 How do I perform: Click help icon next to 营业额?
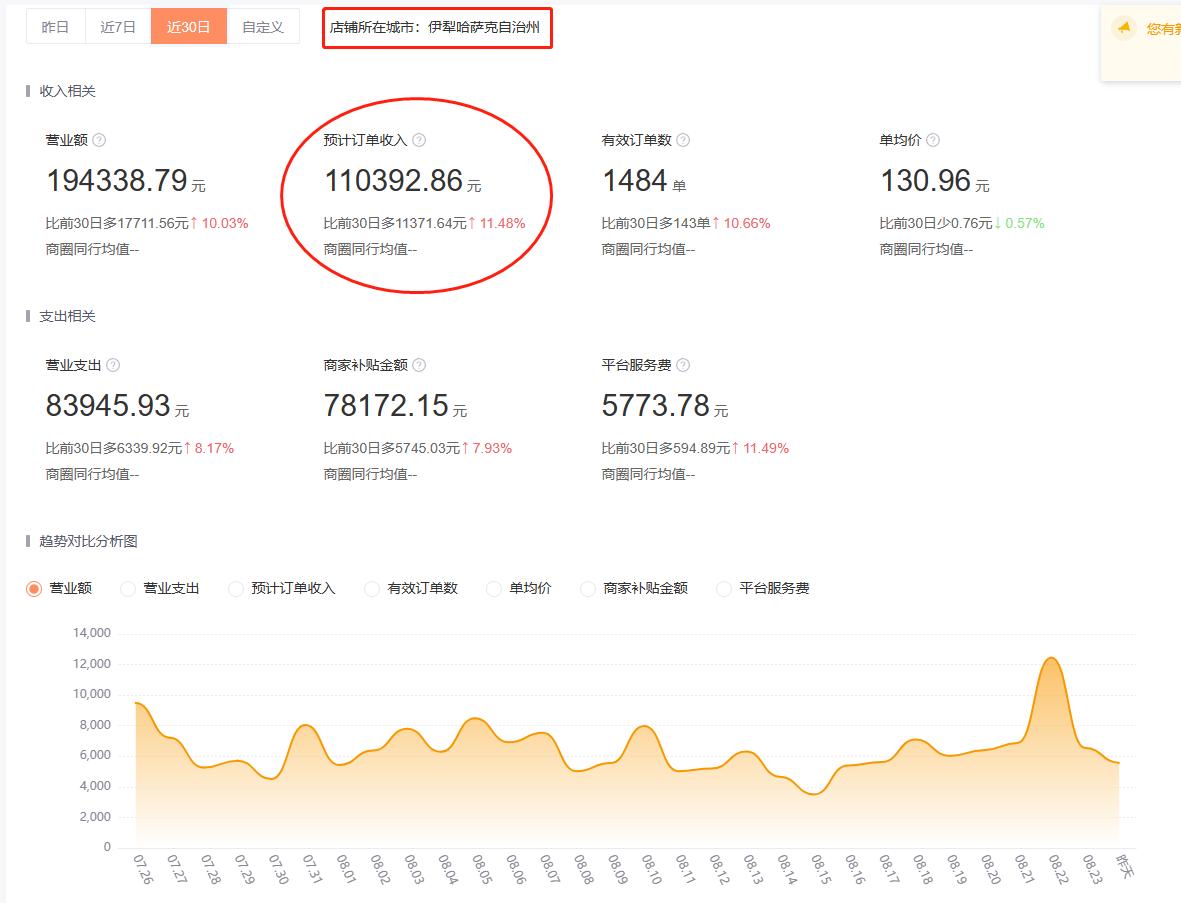(99, 140)
